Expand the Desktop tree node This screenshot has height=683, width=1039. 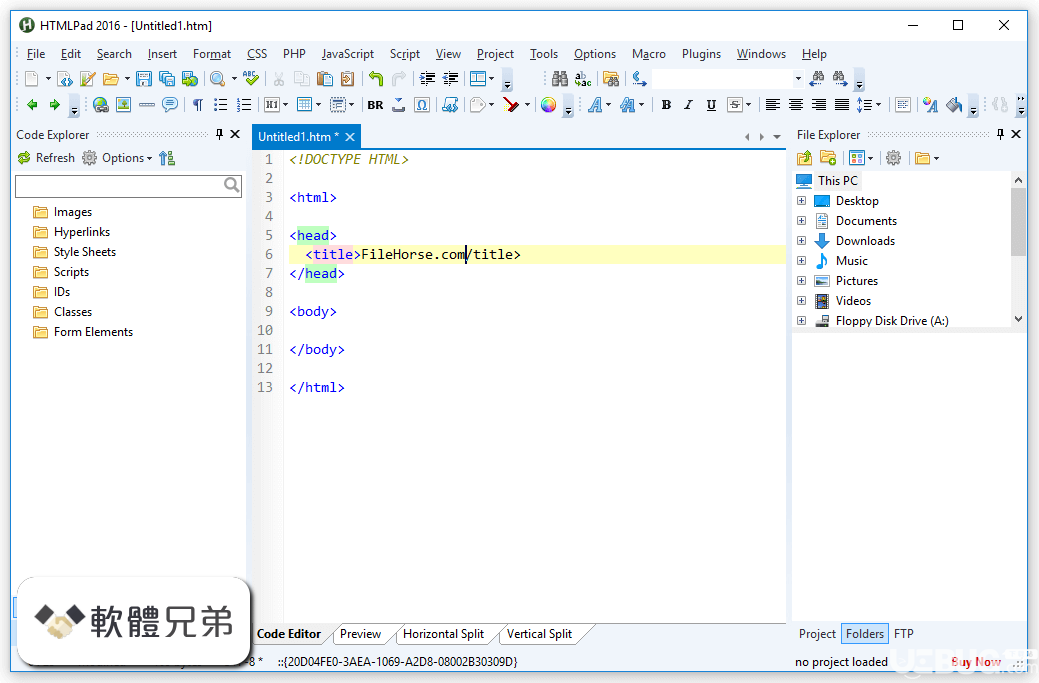801,201
